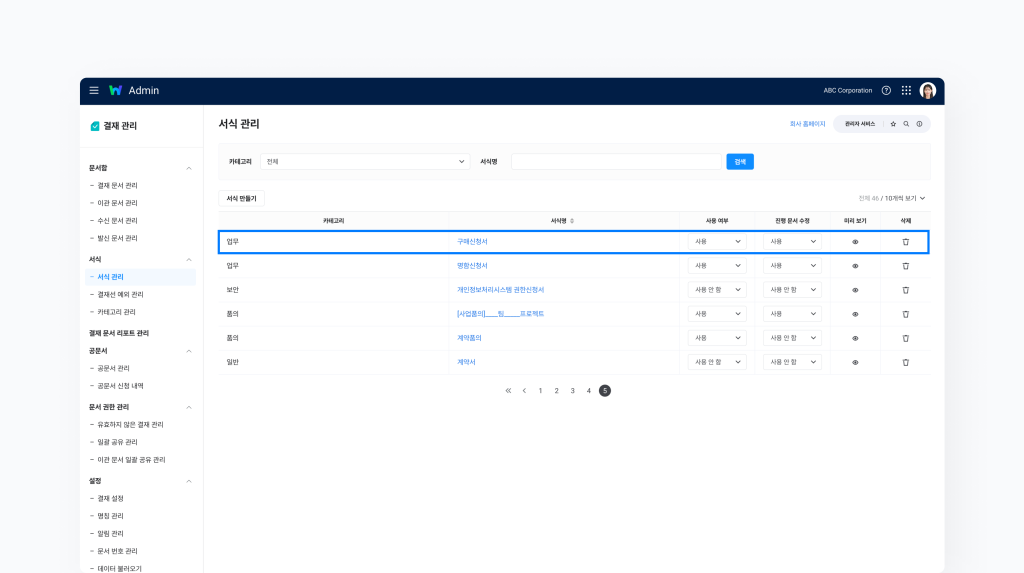Click eye preview icon for 명함신청서

(855, 266)
